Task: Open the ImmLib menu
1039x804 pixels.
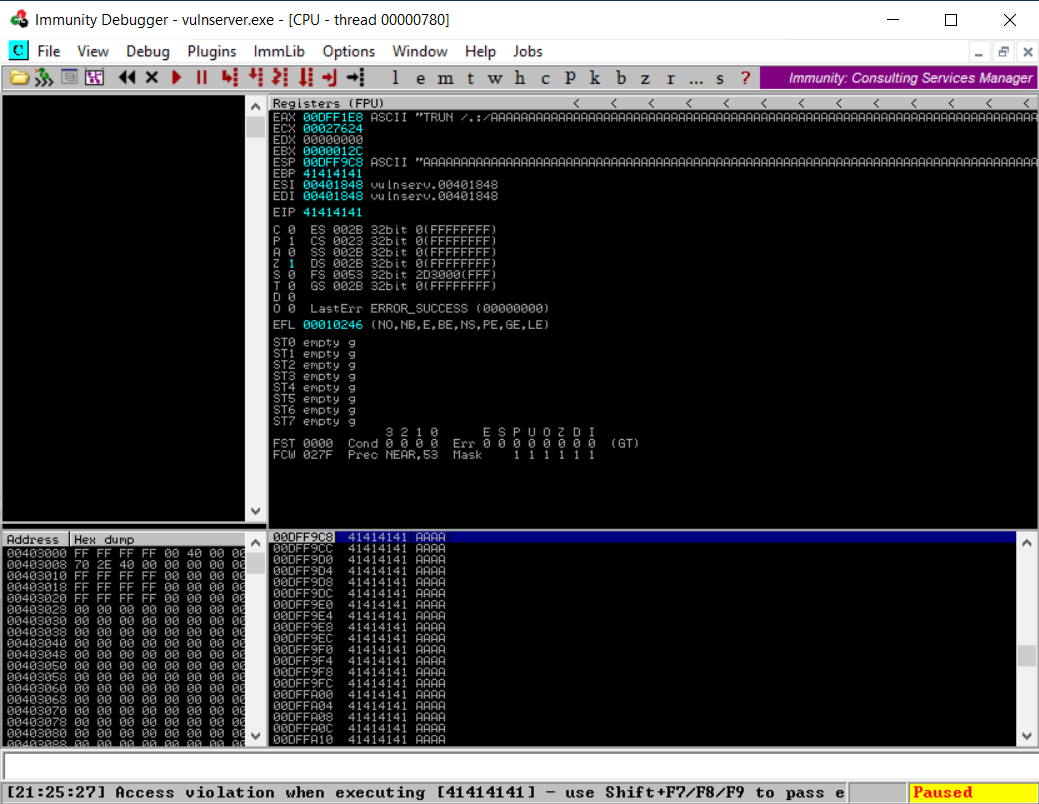Action: tap(279, 51)
